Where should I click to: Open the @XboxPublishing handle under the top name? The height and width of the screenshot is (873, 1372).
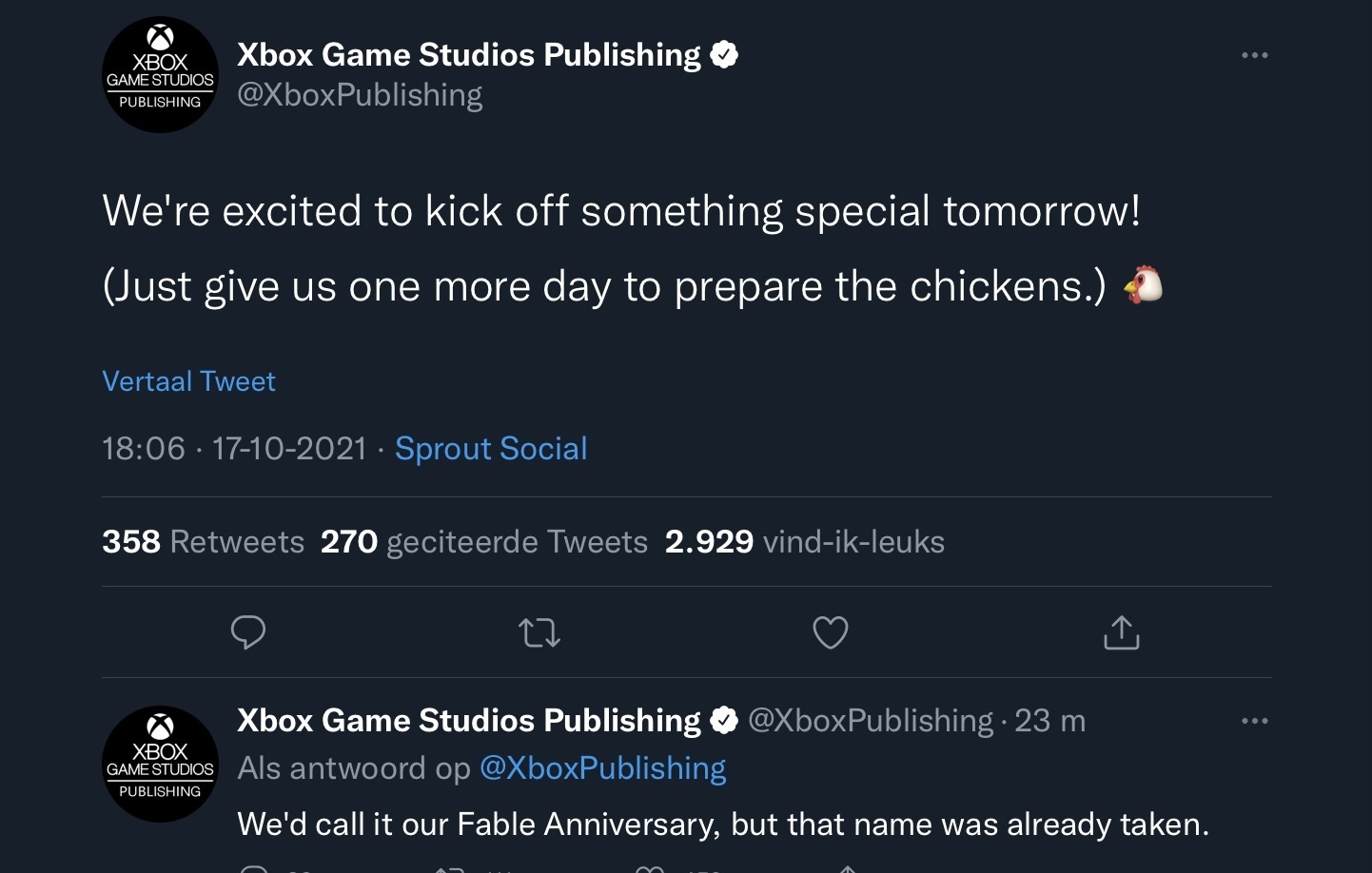point(360,95)
